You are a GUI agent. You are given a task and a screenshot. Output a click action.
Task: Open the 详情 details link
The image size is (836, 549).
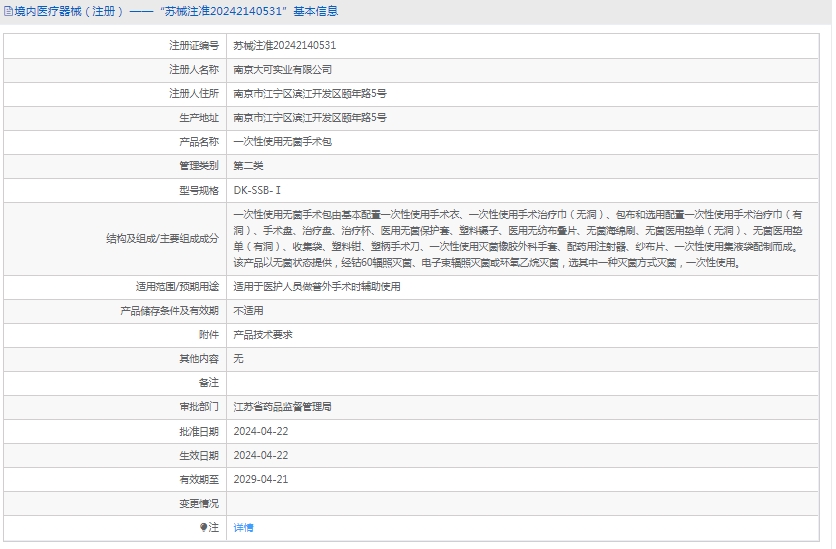[x=243, y=527]
